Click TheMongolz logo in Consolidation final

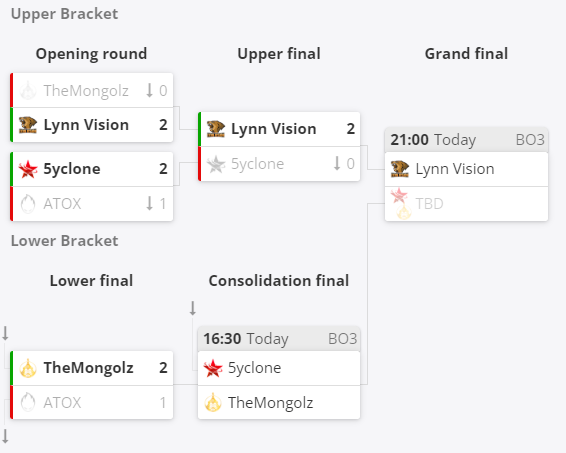[x=213, y=403]
